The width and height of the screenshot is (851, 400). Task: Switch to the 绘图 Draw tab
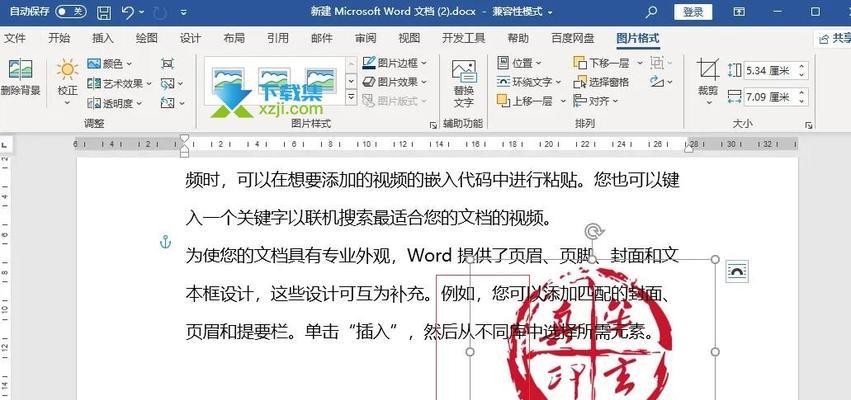click(147, 38)
